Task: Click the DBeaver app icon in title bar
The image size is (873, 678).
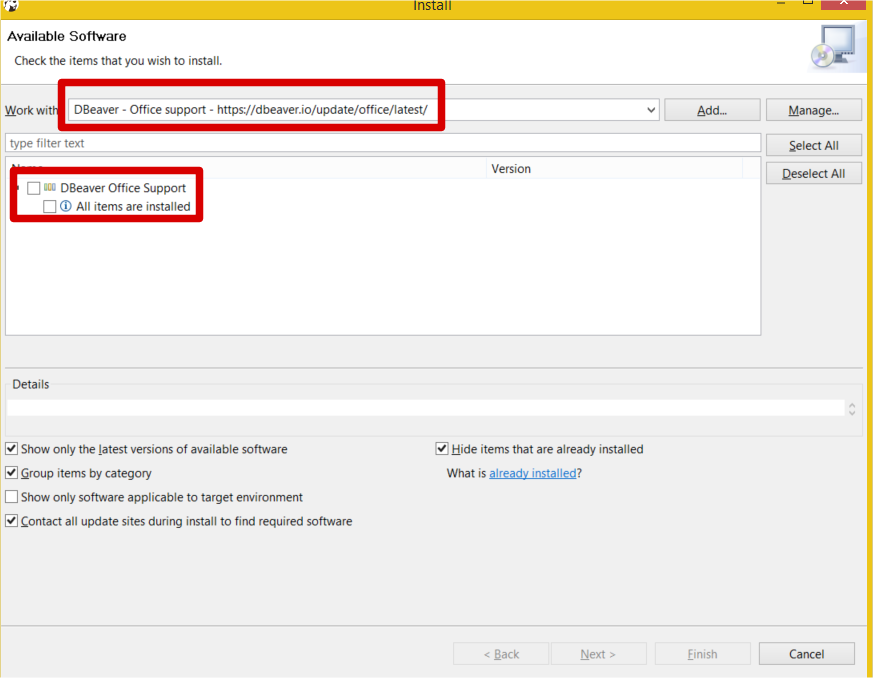Action: tap(11, 6)
